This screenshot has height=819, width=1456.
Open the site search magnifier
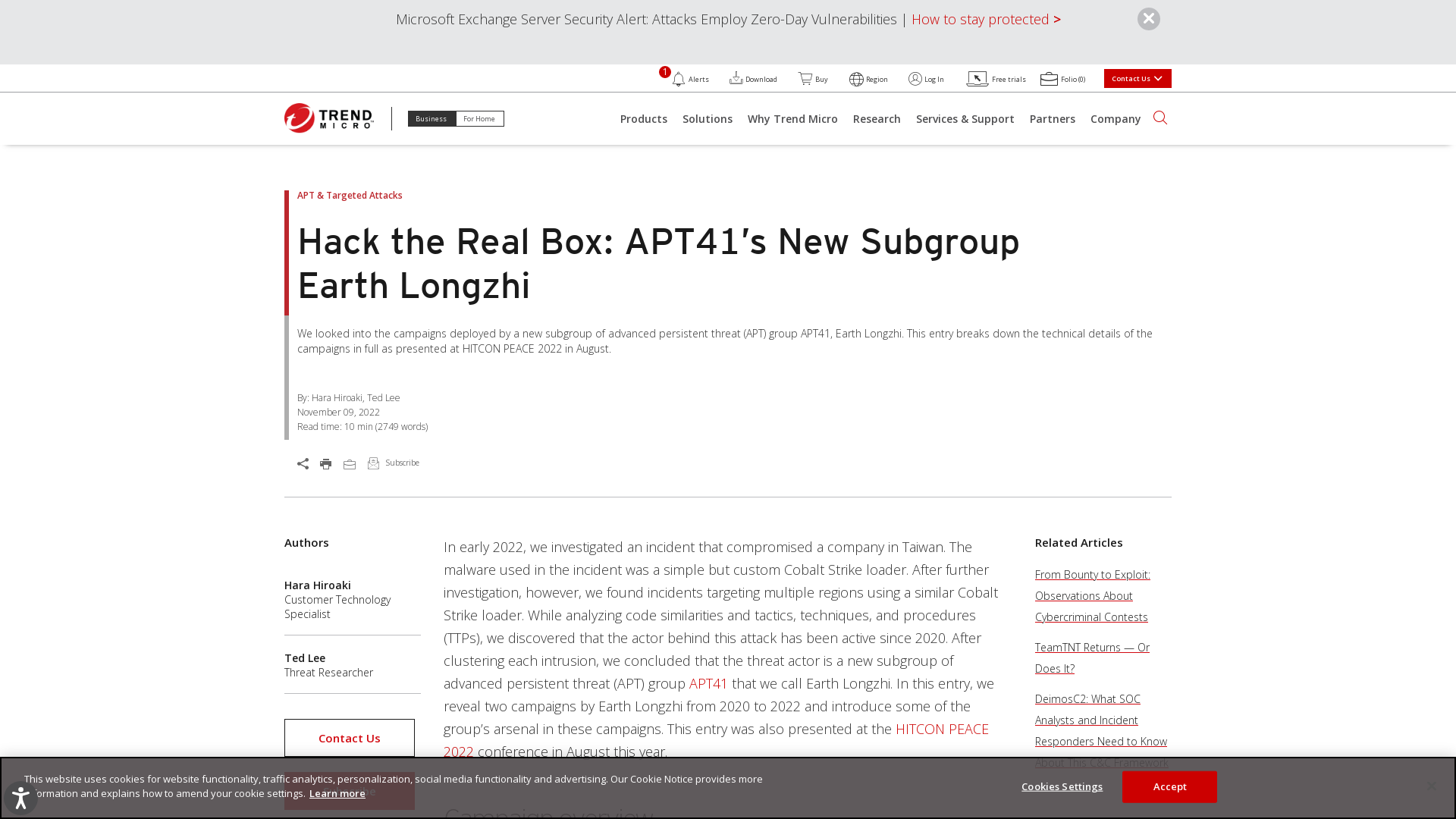pyautogui.click(x=1160, y=118)
